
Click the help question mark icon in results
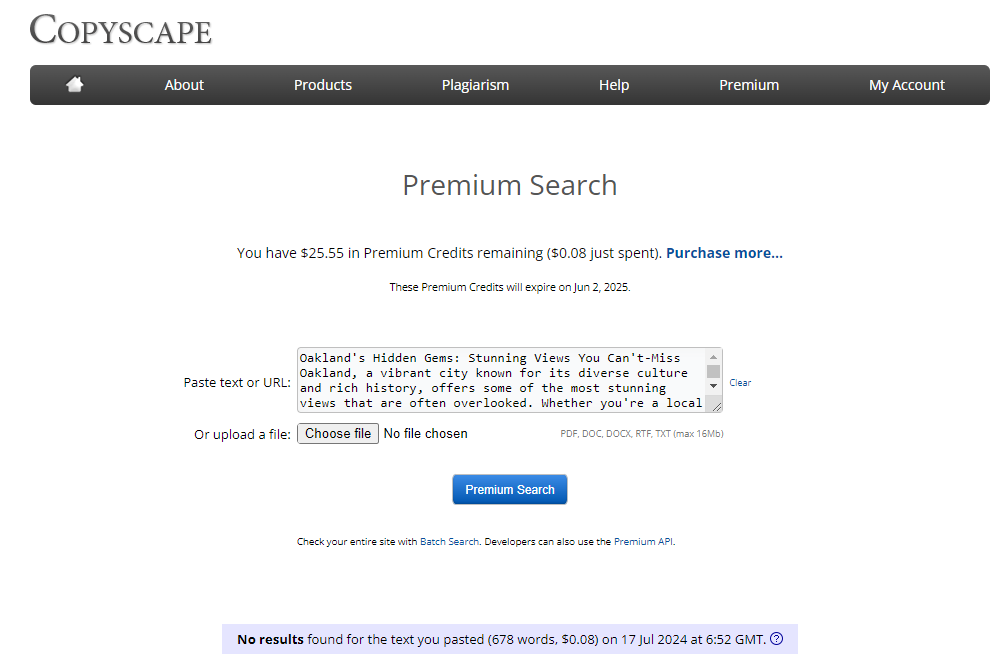tap(776, 639)
